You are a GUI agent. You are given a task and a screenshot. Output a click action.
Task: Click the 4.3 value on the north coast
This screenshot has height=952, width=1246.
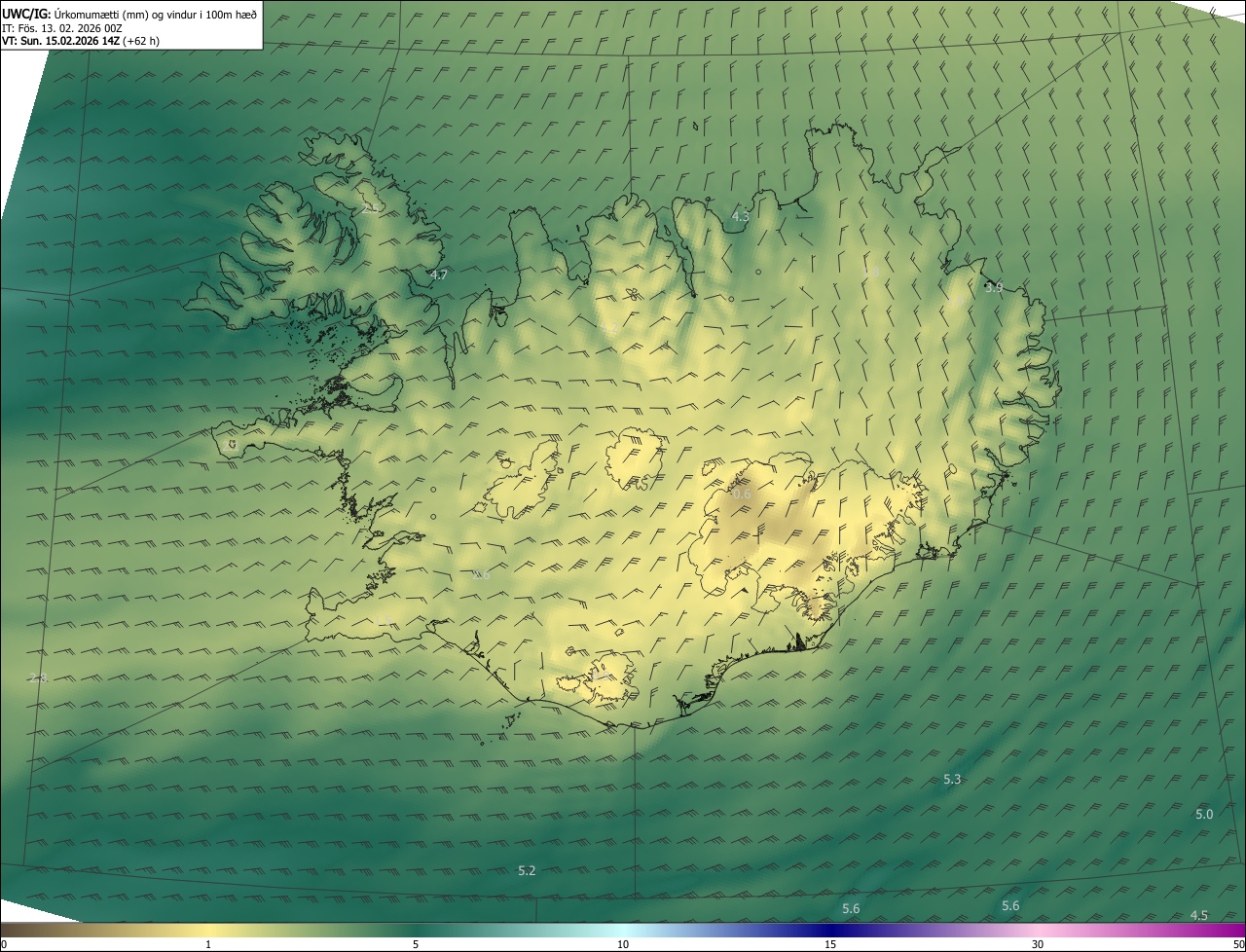[740, 216]
